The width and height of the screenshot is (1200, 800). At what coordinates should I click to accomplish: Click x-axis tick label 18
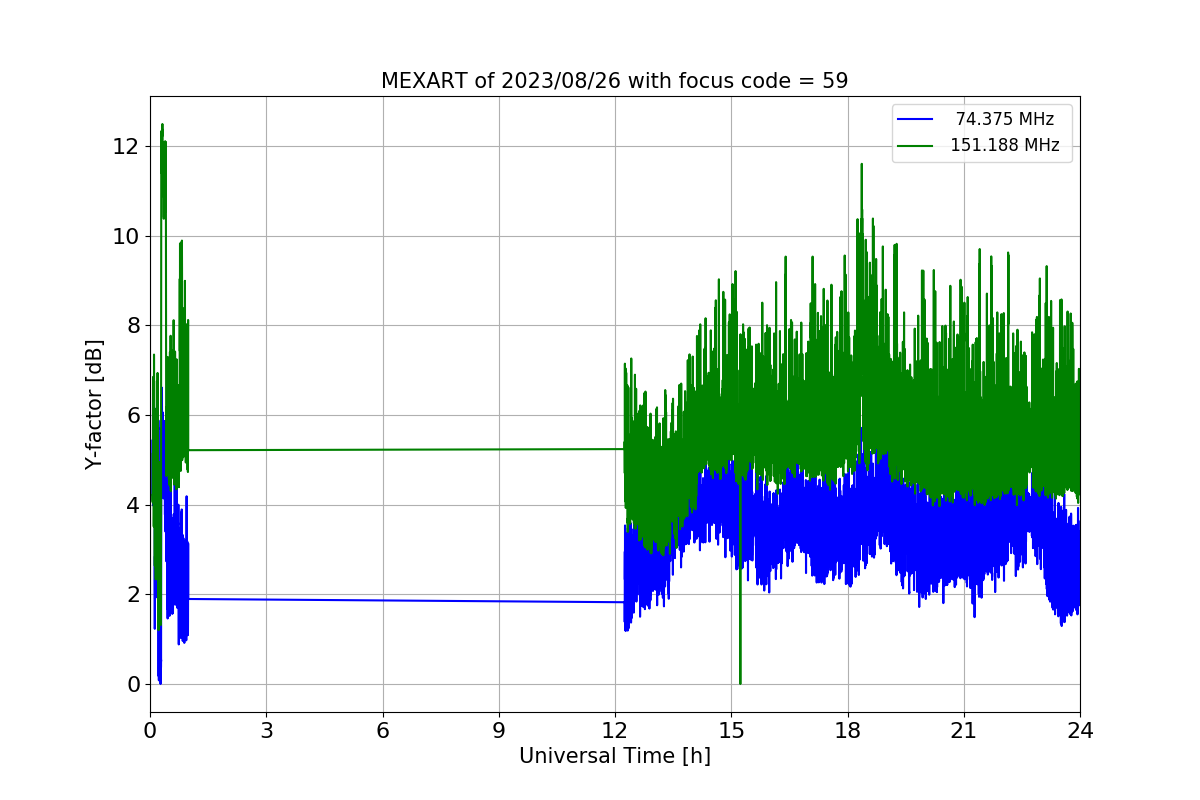848,730
